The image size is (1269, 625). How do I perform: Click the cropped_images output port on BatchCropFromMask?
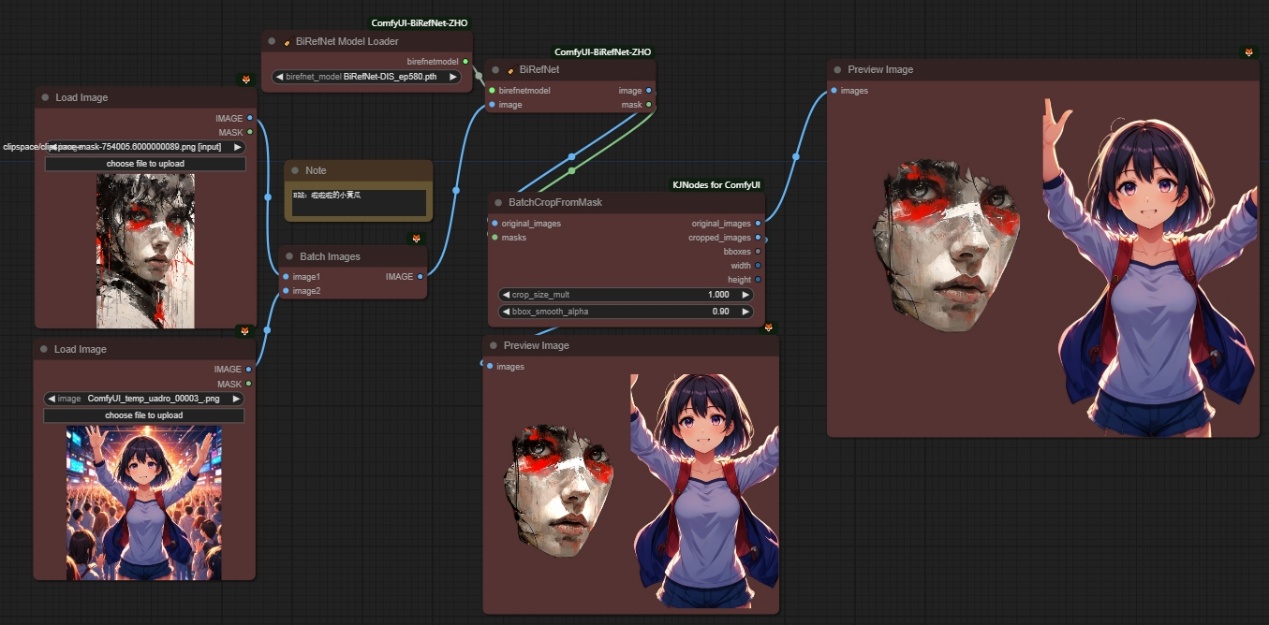(758, 238)
